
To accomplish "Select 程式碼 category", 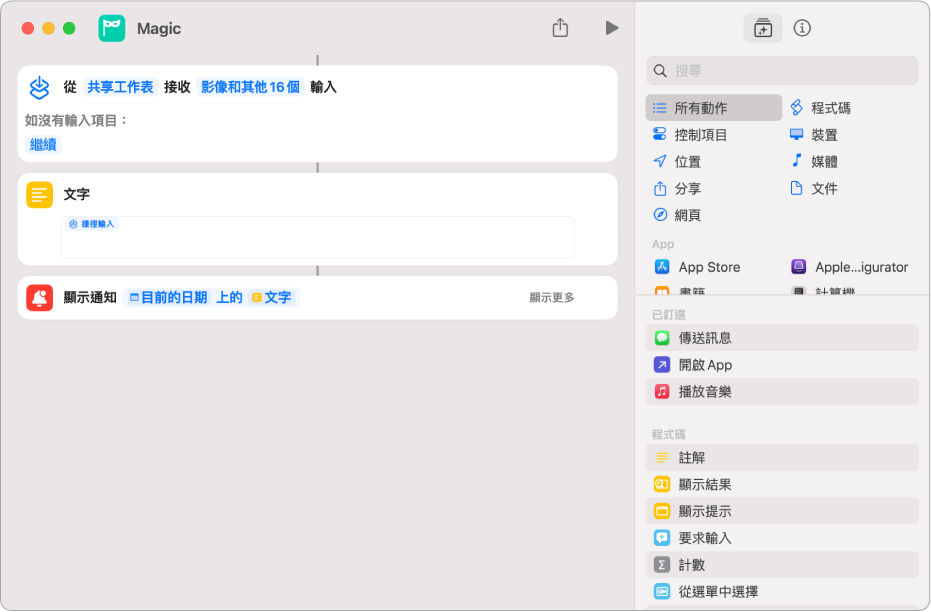I will tap(821, 108).
